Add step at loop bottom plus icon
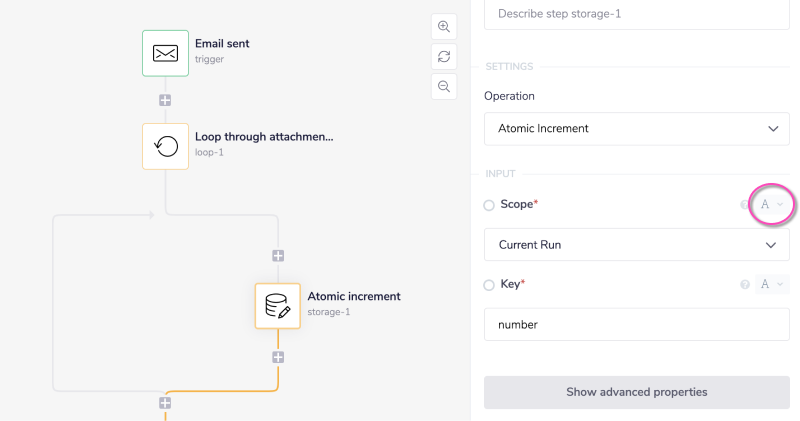800x421 pixels. [165, 403]
